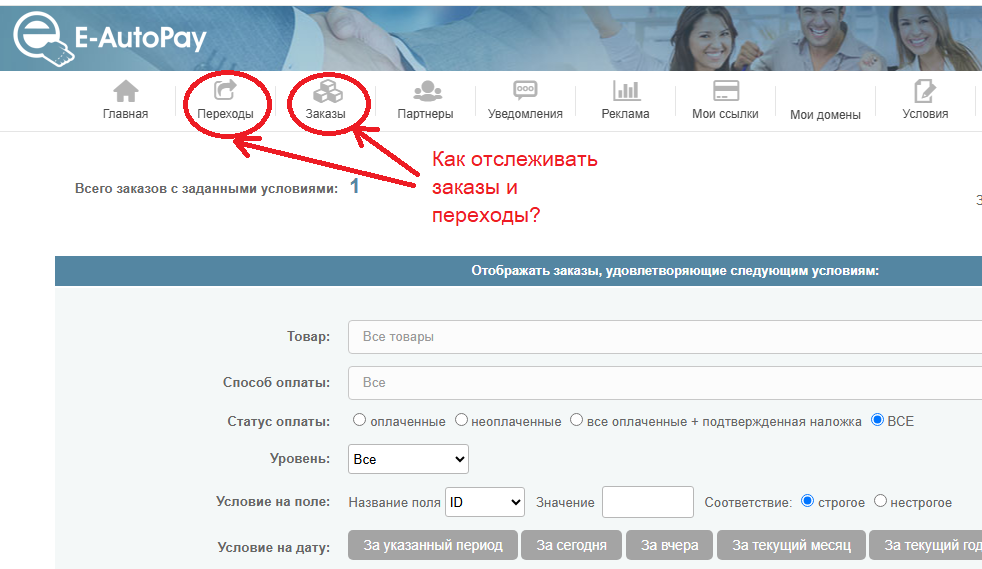Open Заказы menu label

(325, 114)
